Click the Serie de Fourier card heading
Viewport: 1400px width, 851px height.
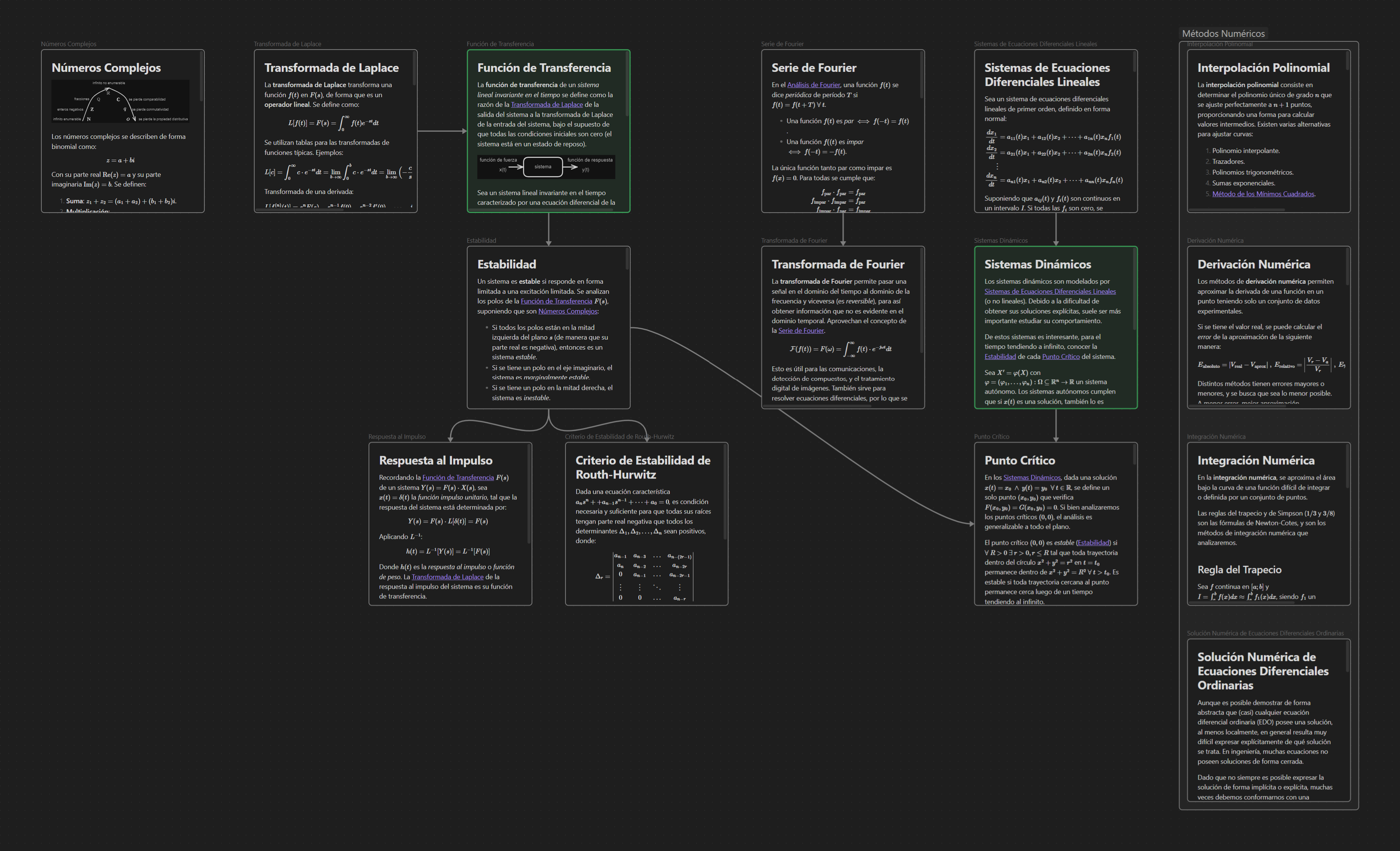pos(814,68)
